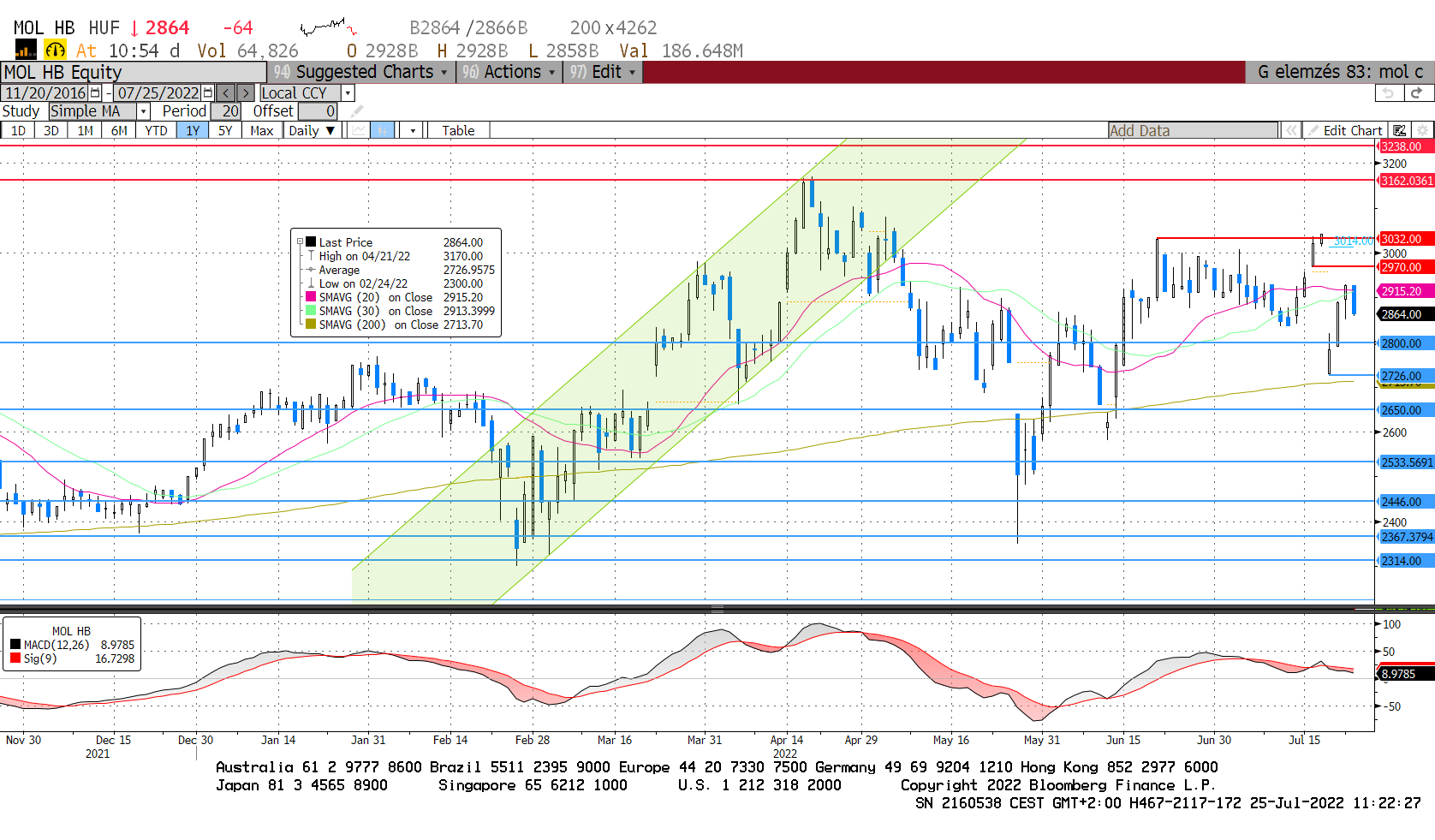The height and width of the screenshot is (840, 1435).
Task: Click the 2915.20 magenta SMAVG label
Action: point(1405,291)
